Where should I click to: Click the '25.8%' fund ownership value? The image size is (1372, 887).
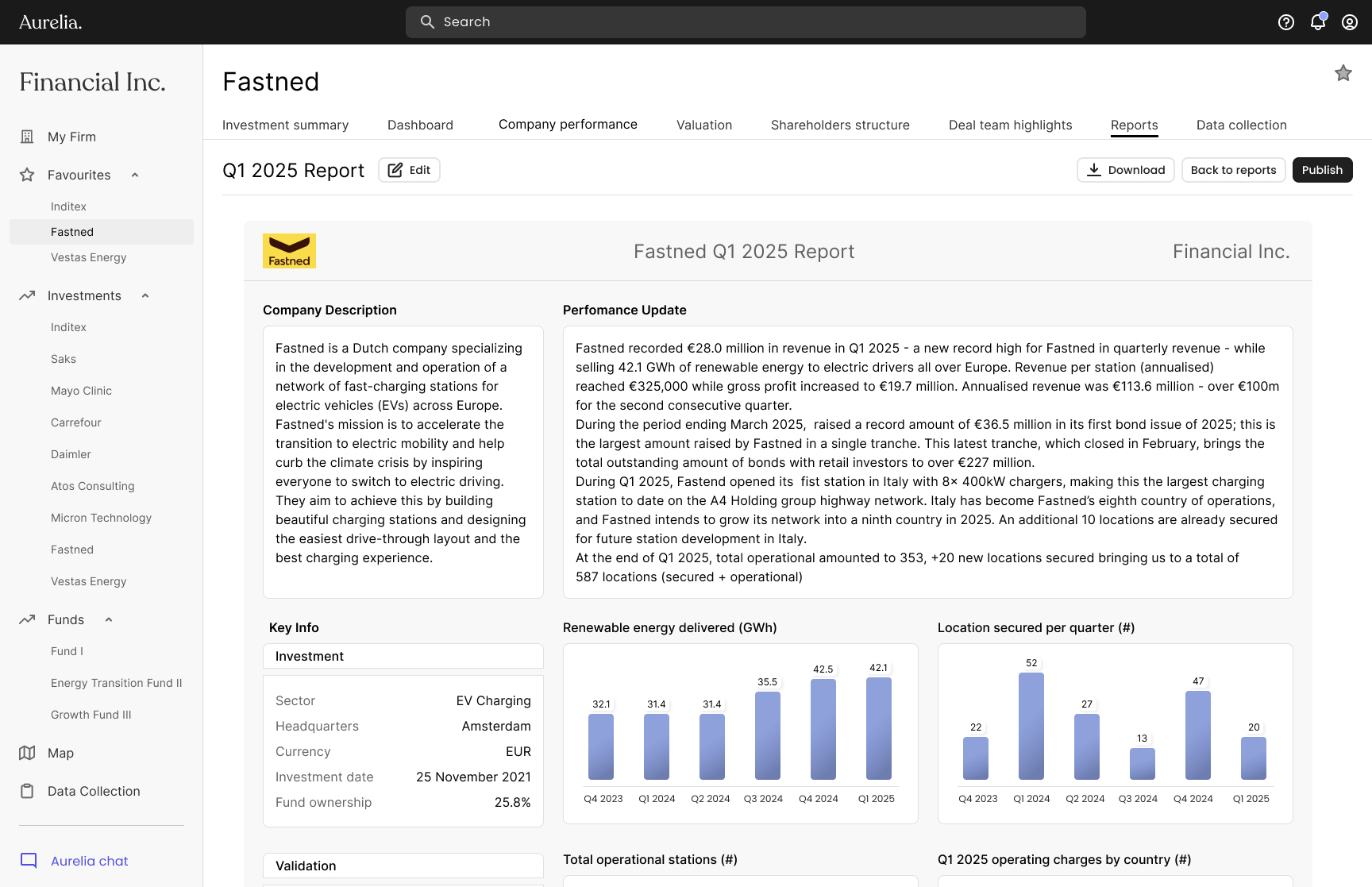tap(512, 802)
